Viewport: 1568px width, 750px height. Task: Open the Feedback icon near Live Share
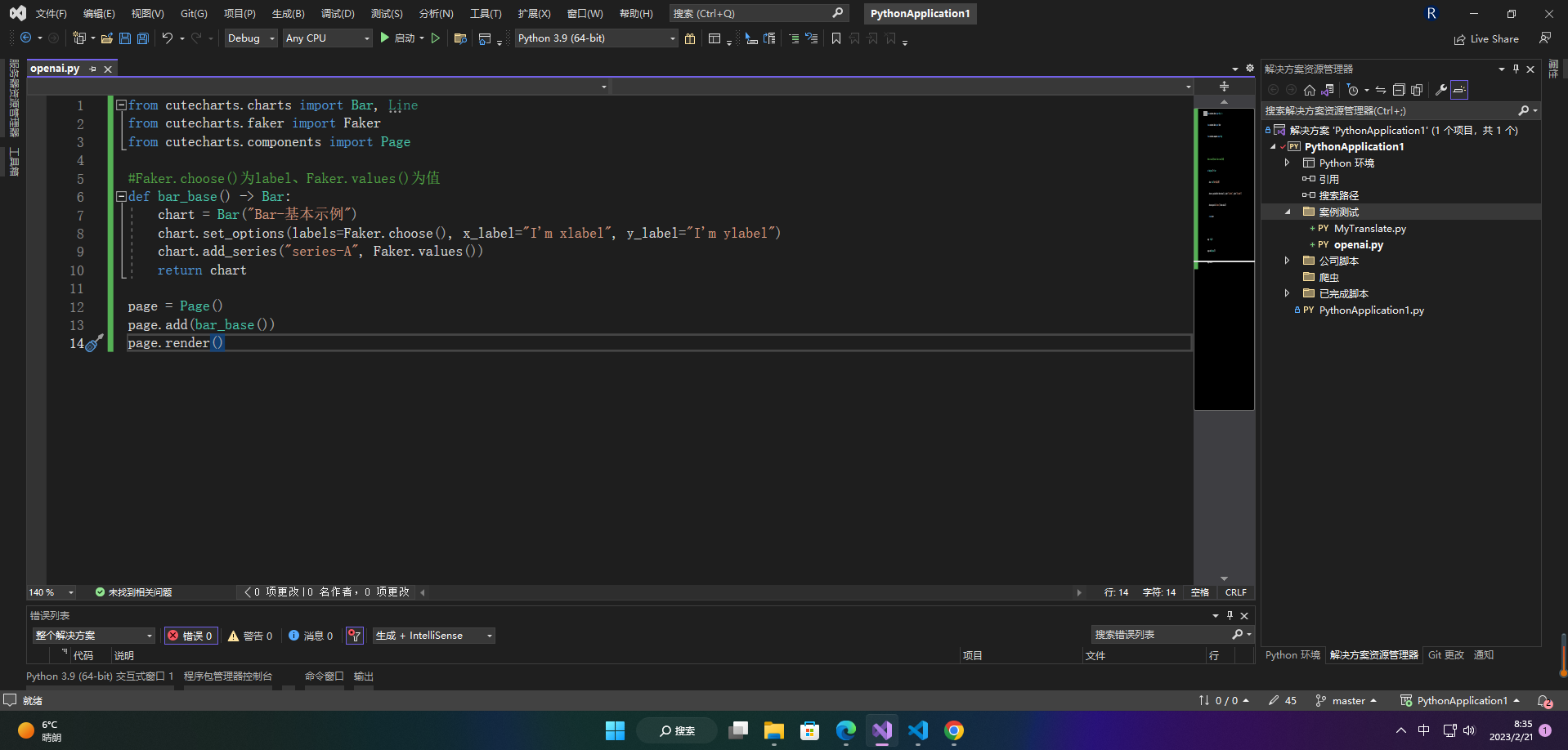coord(1545,38)
